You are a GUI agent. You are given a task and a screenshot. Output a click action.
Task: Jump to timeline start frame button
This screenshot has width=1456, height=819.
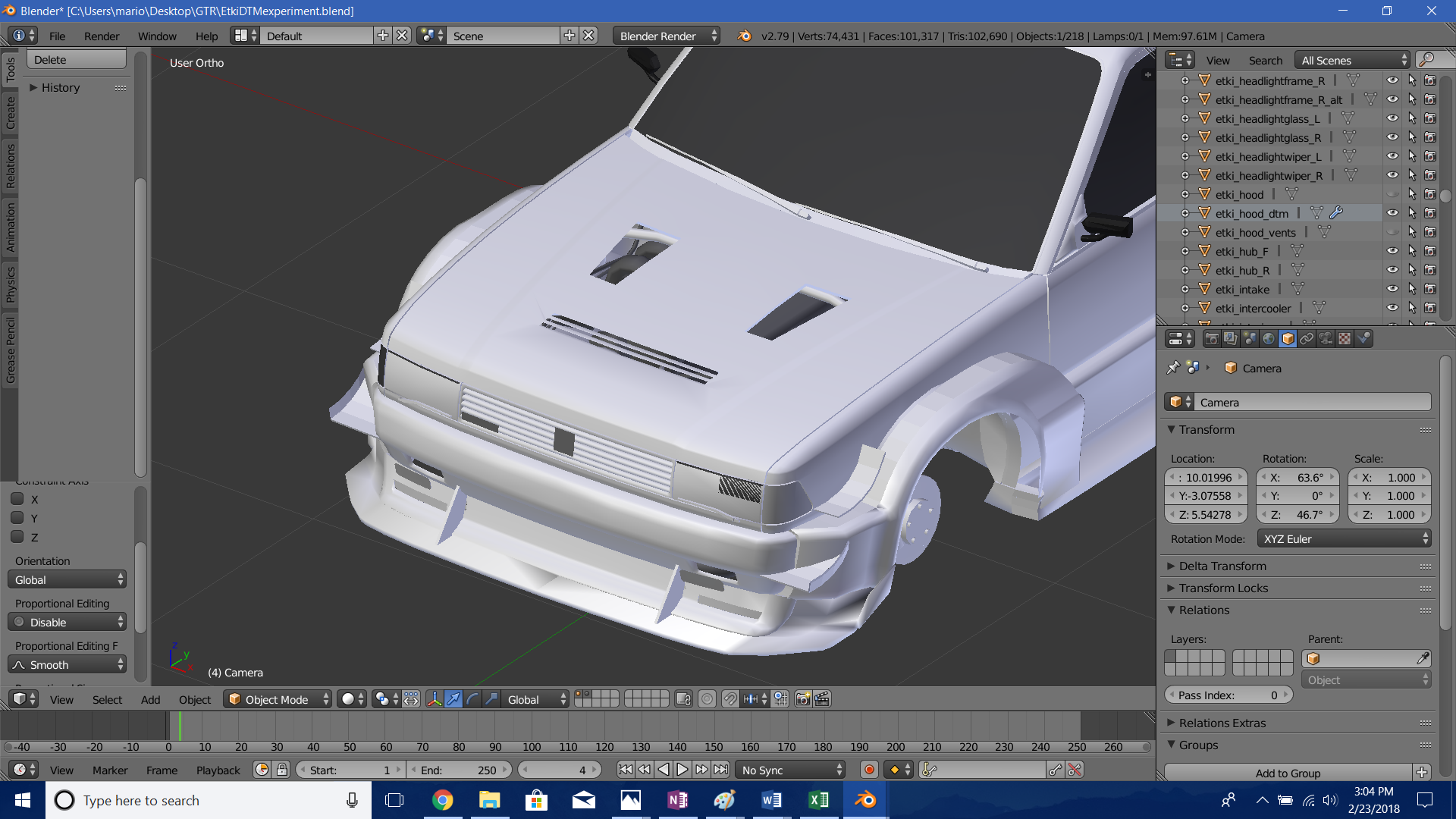coord(625,770)
